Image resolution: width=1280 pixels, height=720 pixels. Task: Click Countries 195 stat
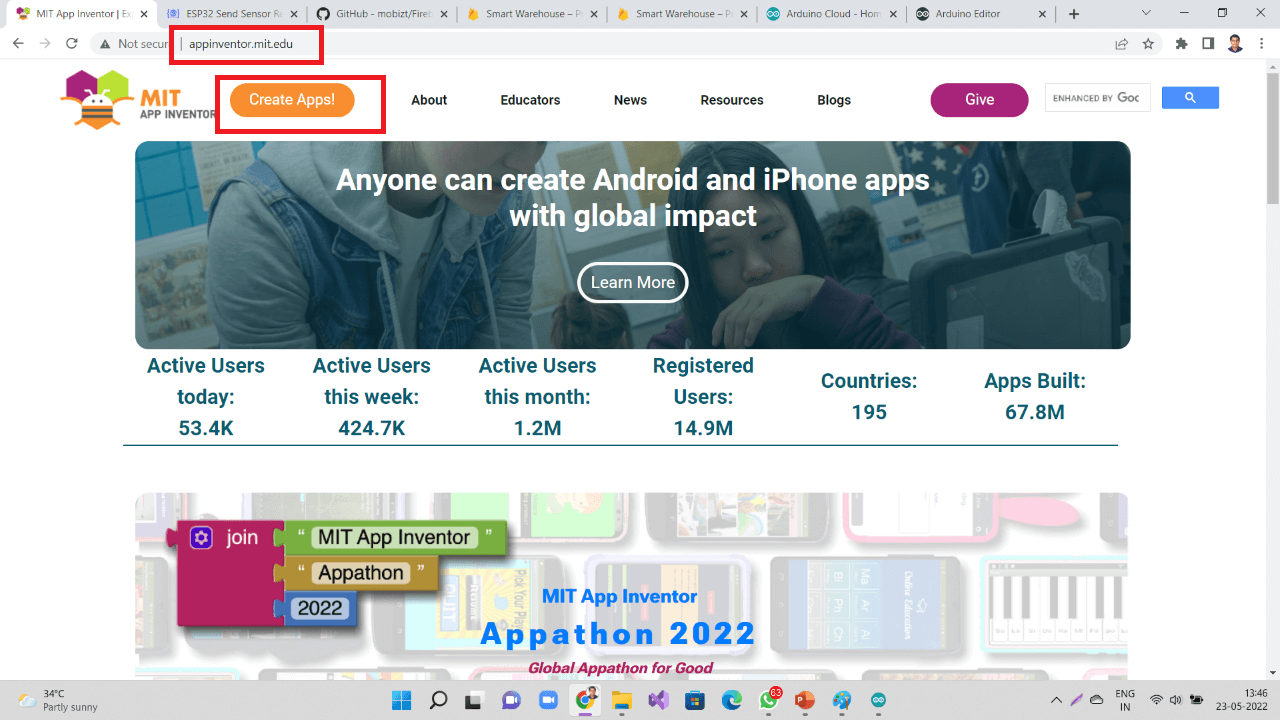(869, 397)
